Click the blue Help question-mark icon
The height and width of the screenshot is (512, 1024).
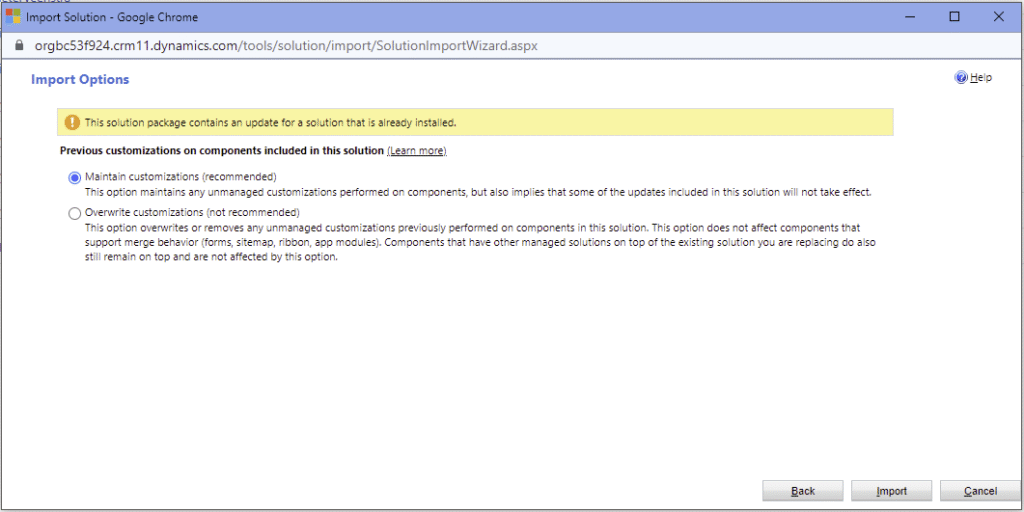[x=961, y=78]
